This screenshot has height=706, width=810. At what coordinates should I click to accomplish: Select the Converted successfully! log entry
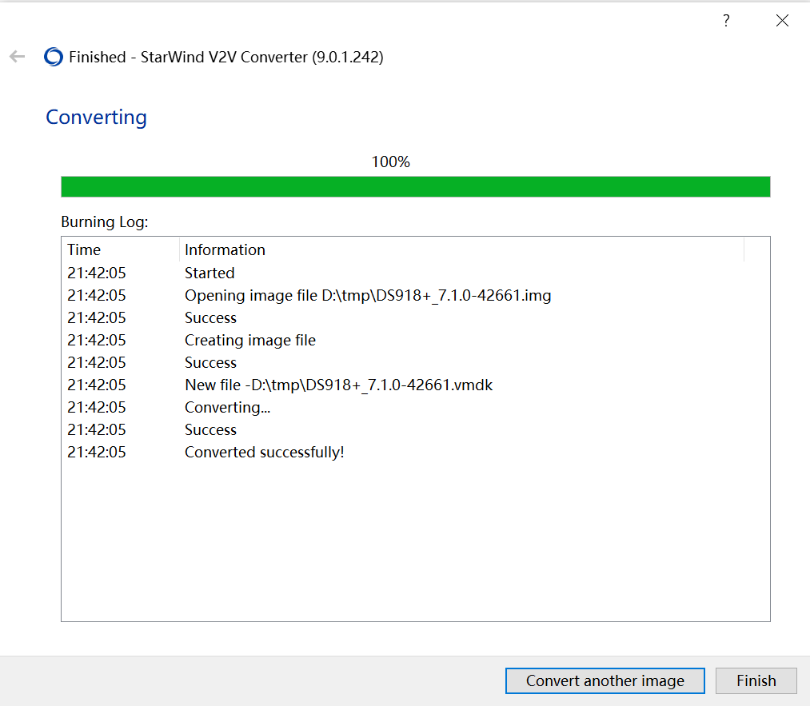point(415,452)
